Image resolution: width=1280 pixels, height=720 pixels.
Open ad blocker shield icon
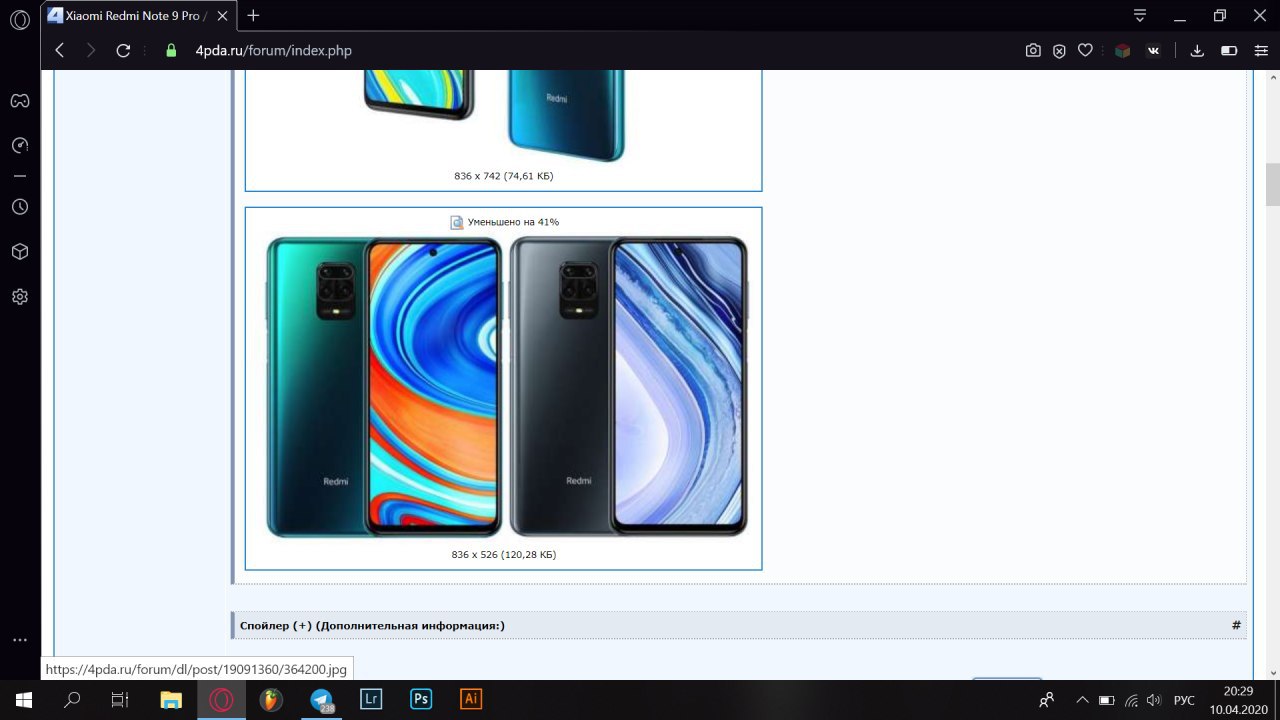coord(1059,50)
